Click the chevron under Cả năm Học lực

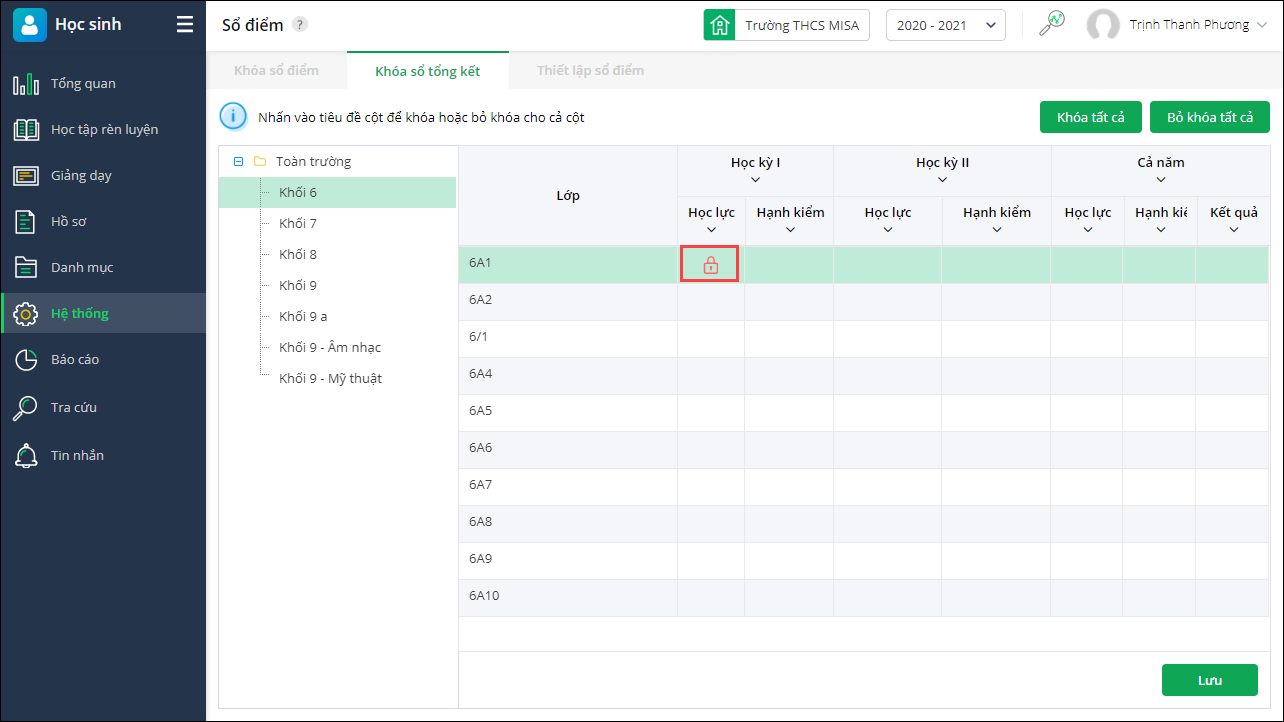click(x=1088, y=230)
